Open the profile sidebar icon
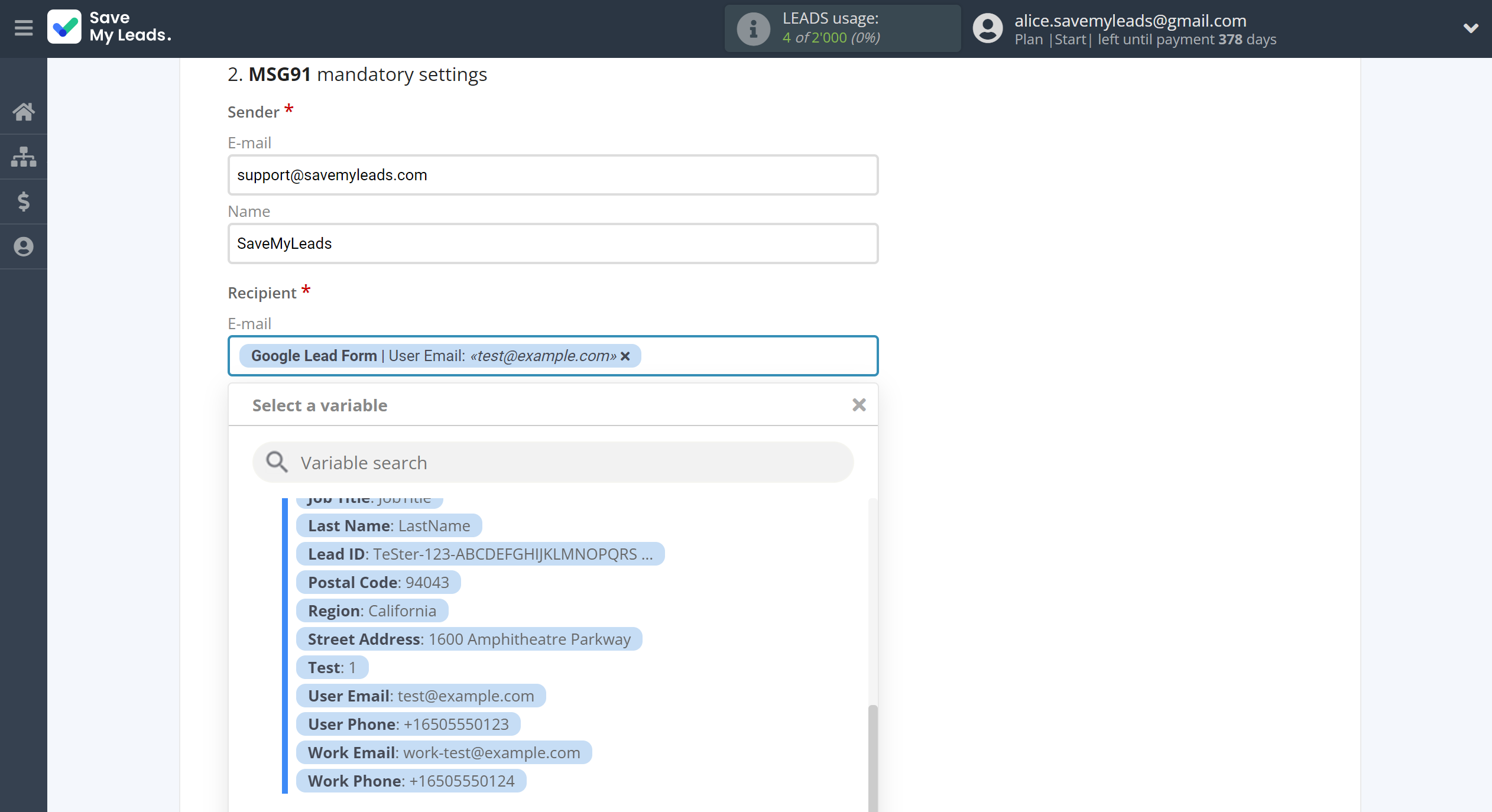Screen dimensions: 1492x812 point(24,246)
